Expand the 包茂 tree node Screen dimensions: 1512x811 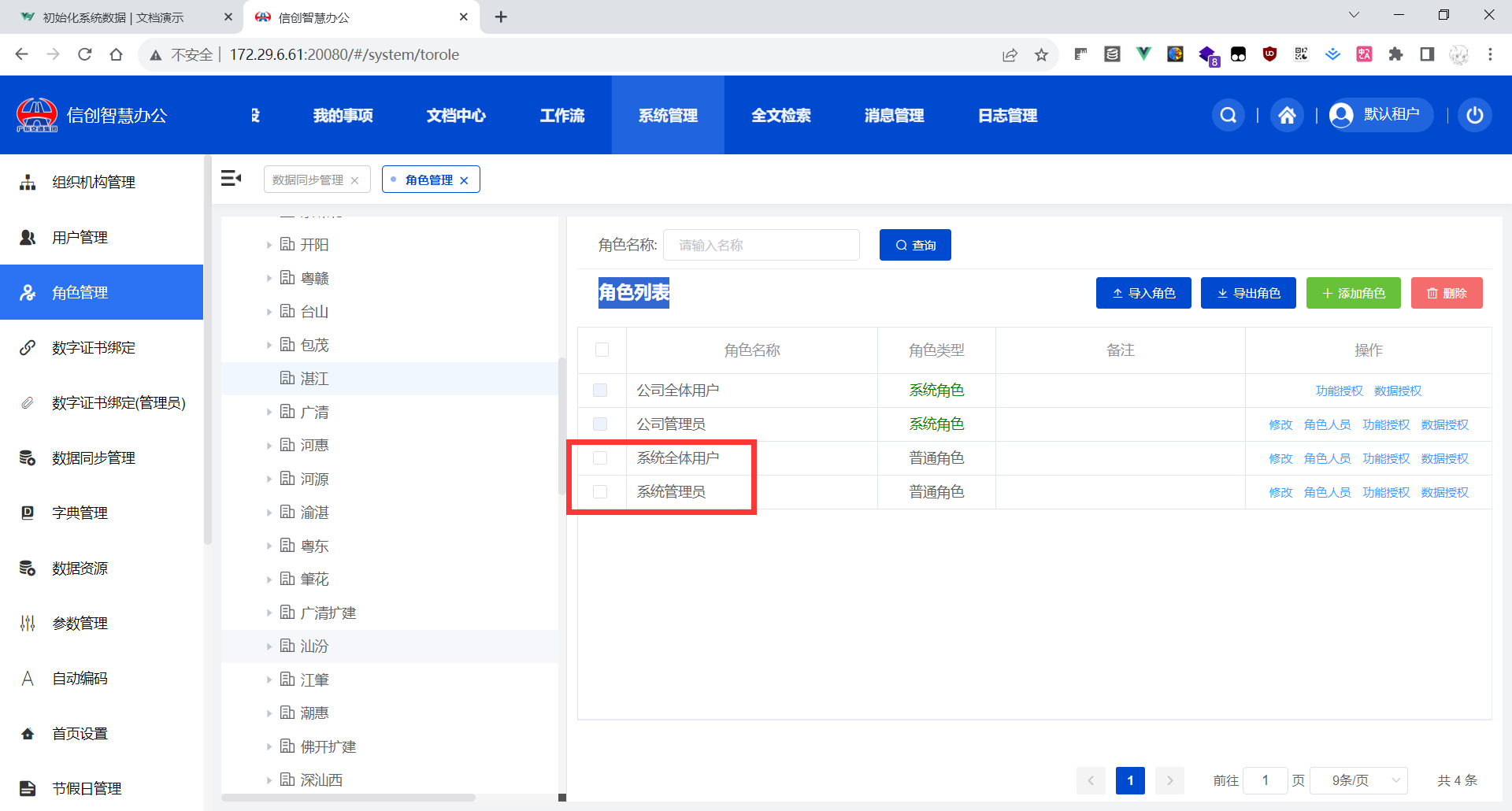269,345
